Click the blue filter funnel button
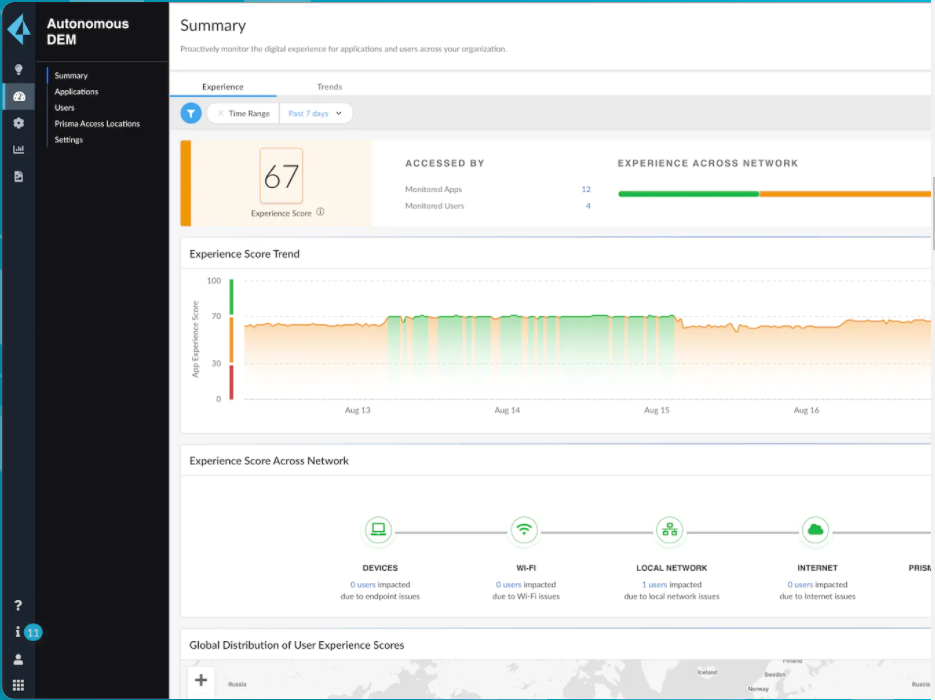 191,113
